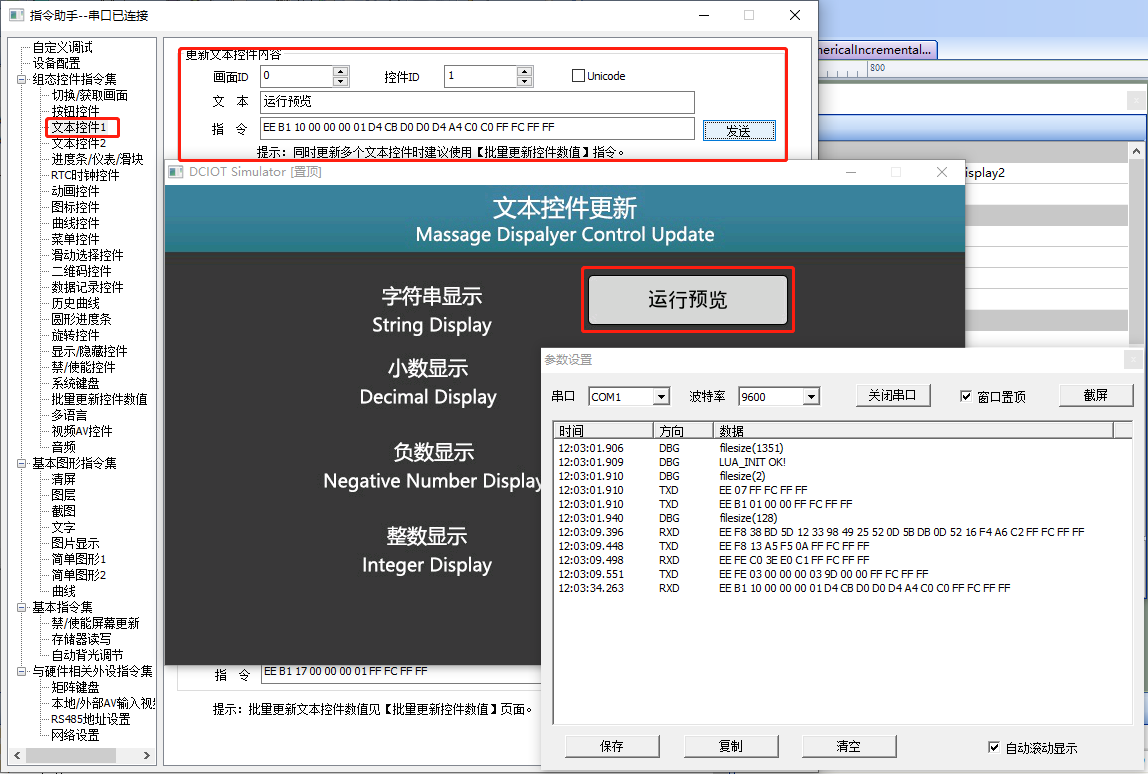Click the tree panel's left scroll arrow
Screen dimensions: 1148x774
click(17, 755)
